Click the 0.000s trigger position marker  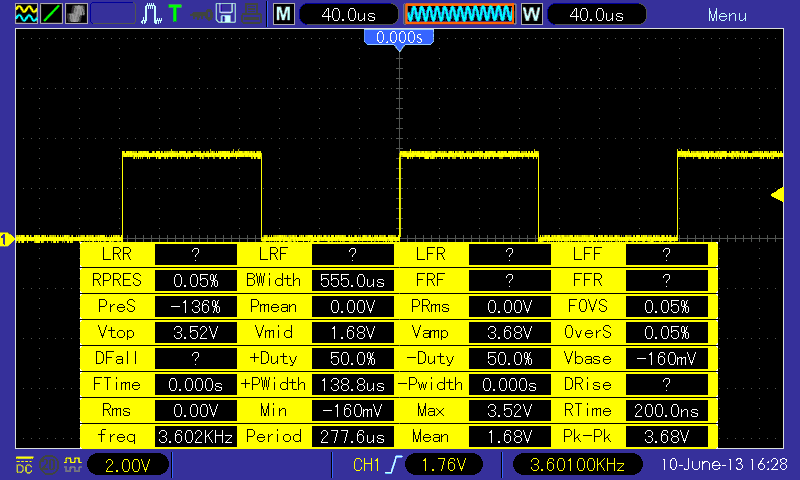(399, 39)
